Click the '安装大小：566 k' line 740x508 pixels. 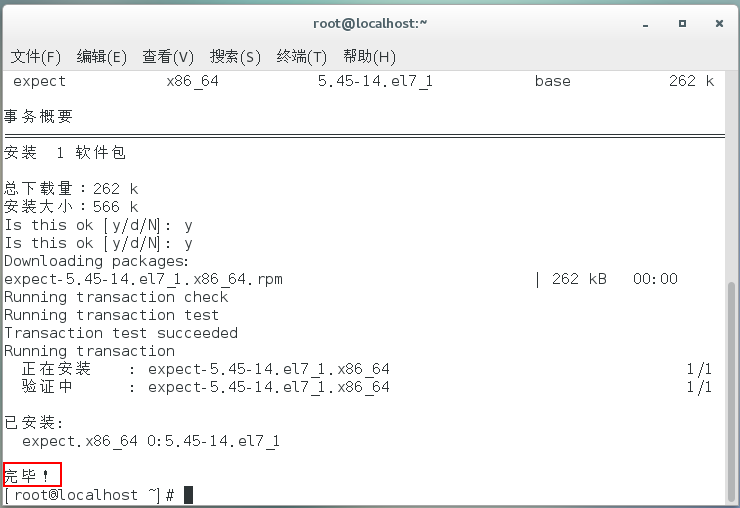click(71, 207)
